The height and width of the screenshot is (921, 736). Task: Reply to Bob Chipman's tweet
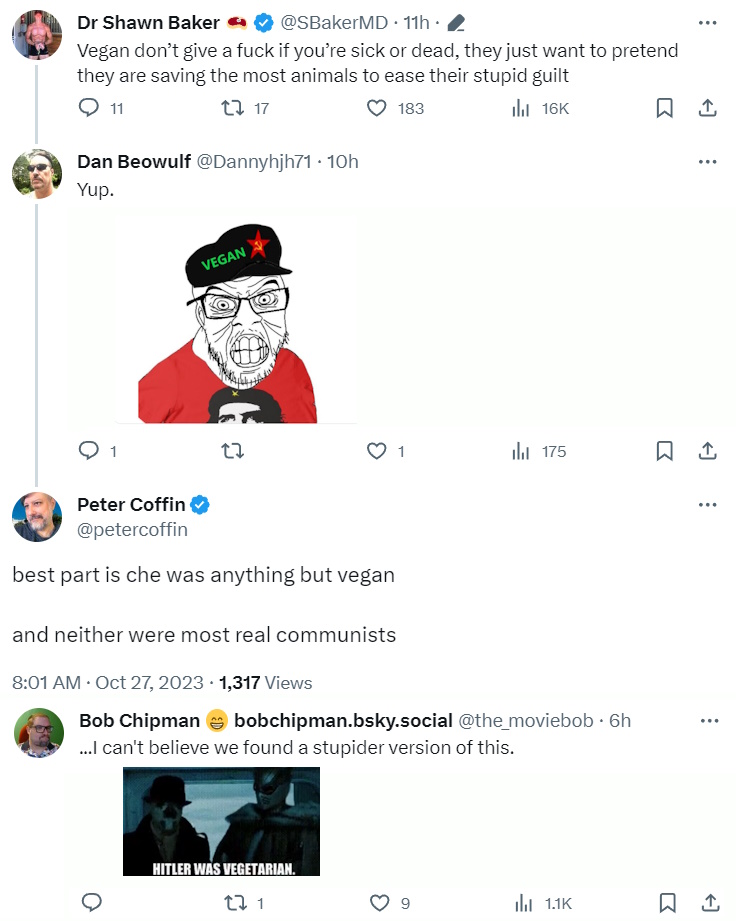(x=90, y=903)
